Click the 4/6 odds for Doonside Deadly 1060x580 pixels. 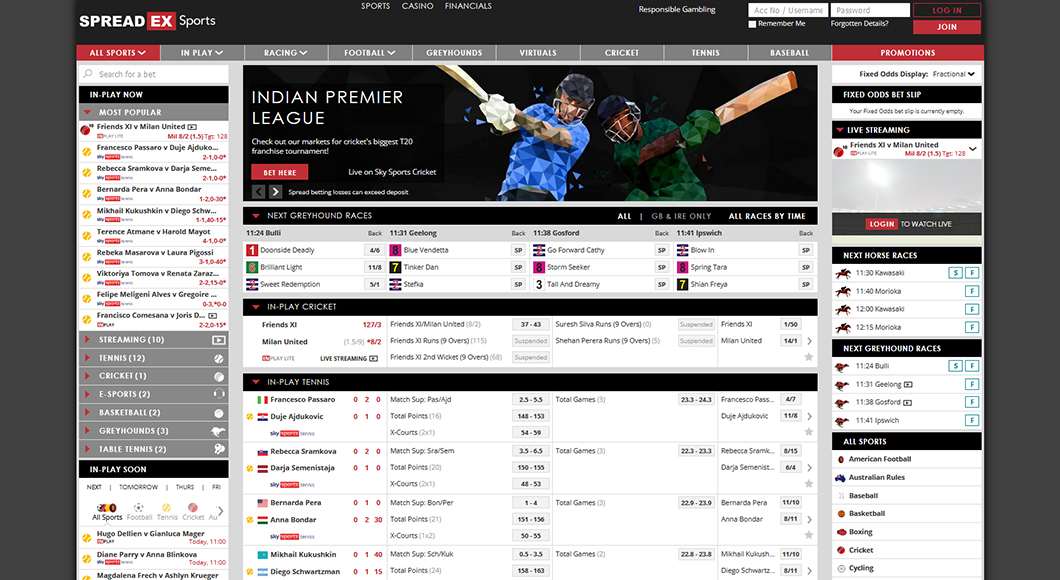click(x=375, y=250)
